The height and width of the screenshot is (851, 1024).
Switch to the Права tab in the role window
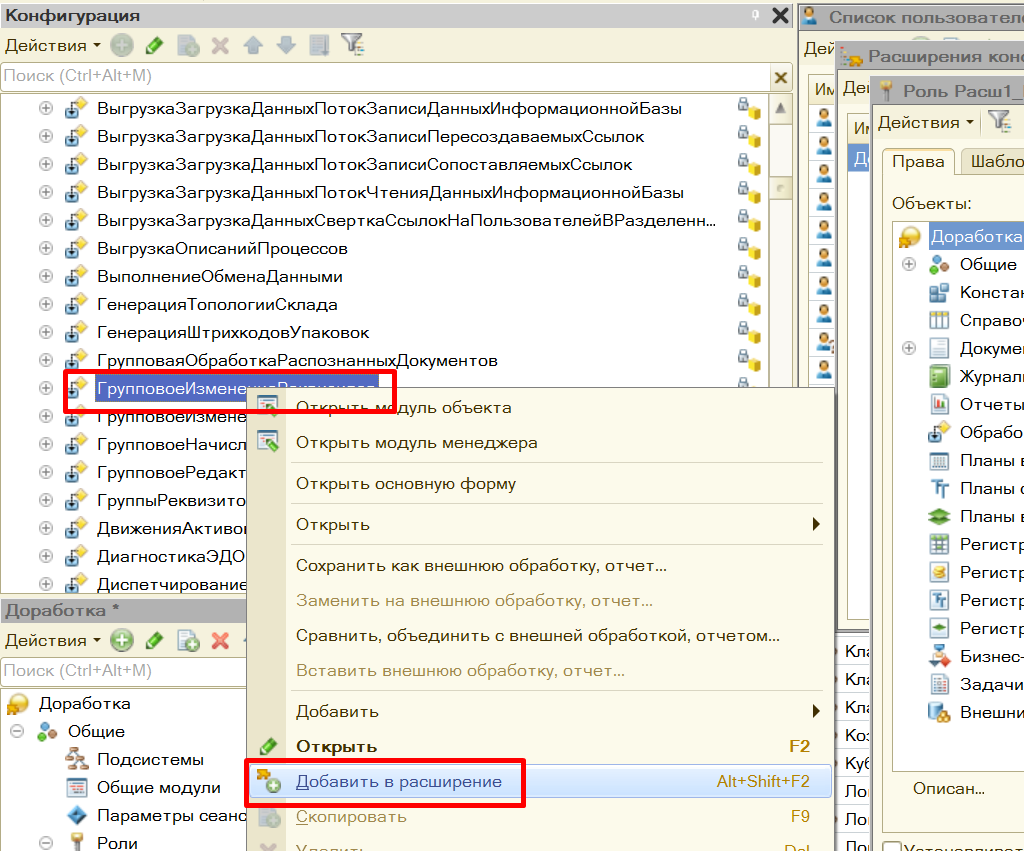(x=918, y=161)
